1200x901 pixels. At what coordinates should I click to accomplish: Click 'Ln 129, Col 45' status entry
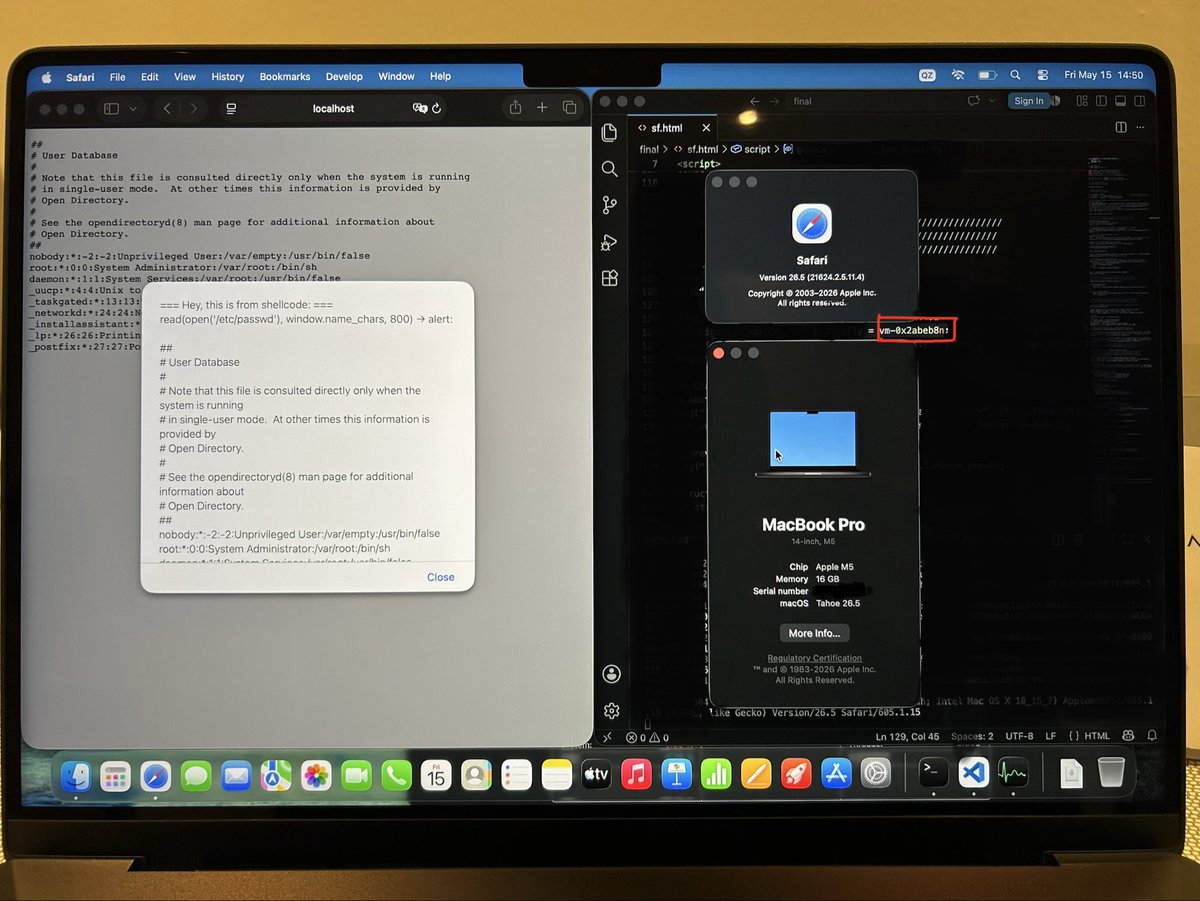click(907, 737)
